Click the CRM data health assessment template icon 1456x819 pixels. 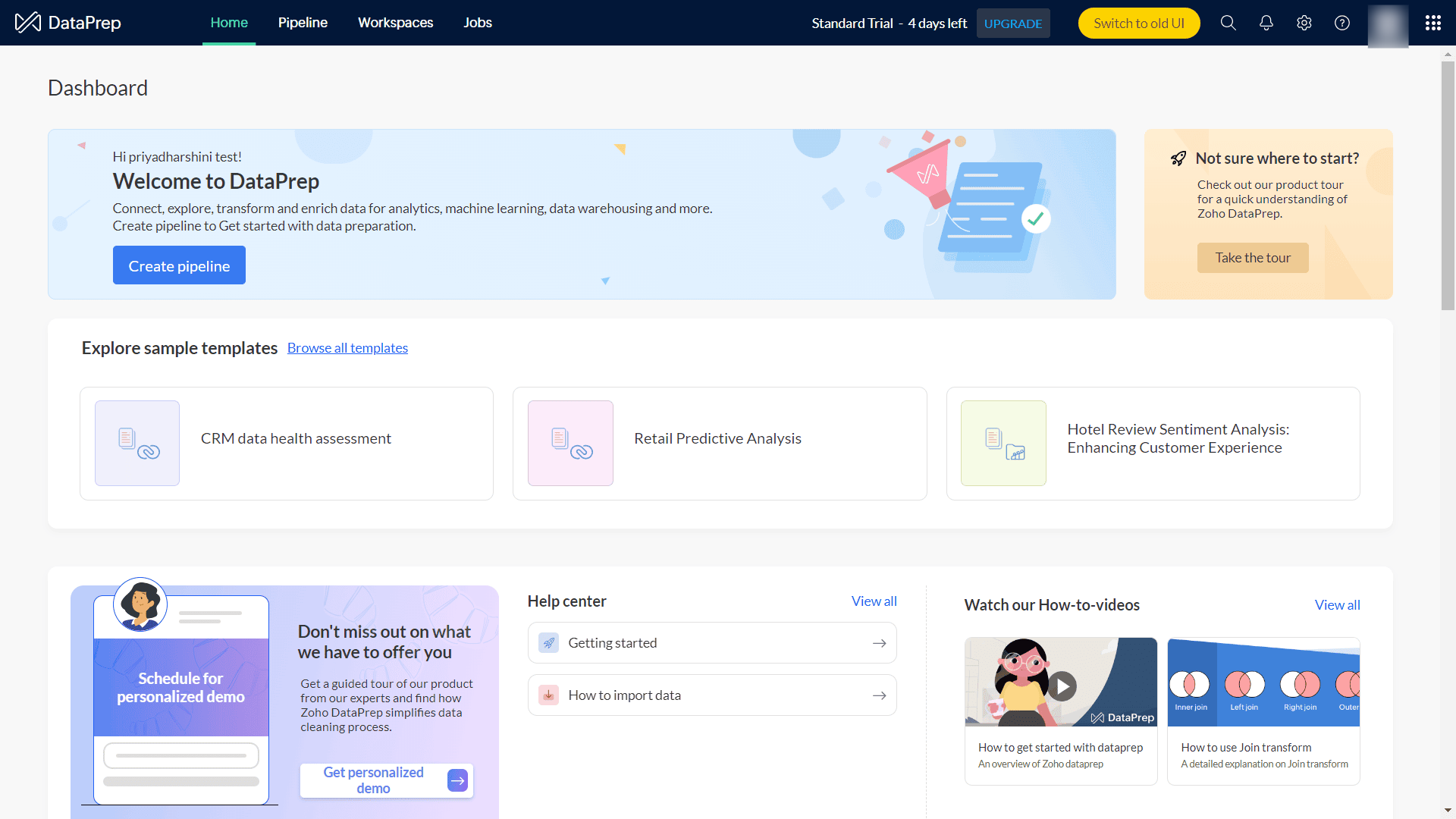(137, 443)
